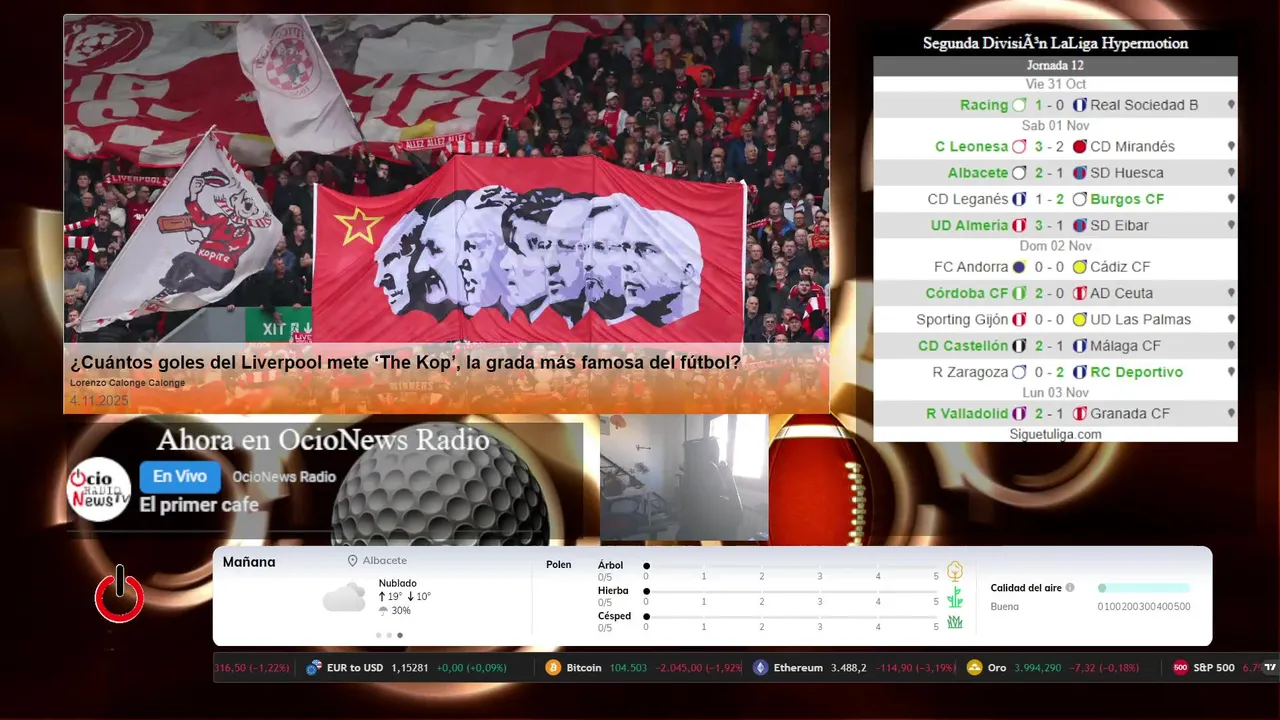Image resolution: width=1280 pixels, height=720 pixels.
Task: Click the cloudy weather icon
Action: 344,597
